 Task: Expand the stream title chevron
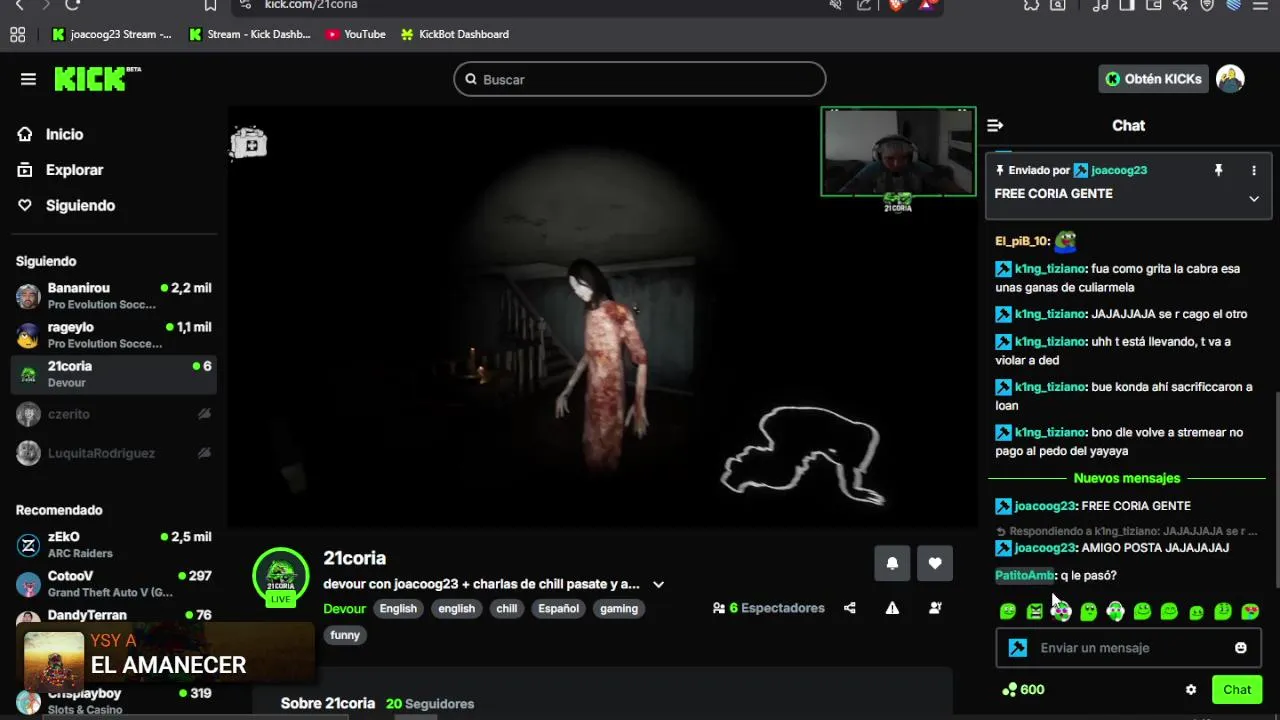point(658,584)
